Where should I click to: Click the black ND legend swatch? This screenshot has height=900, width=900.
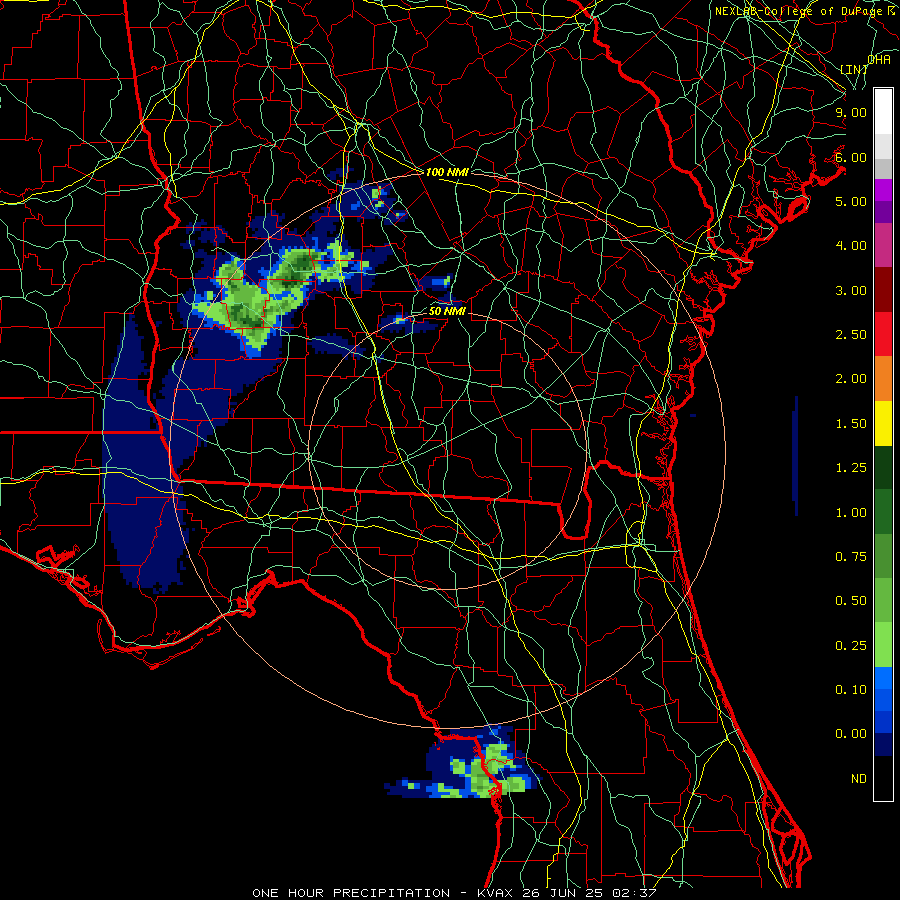(x=883, y=778)
